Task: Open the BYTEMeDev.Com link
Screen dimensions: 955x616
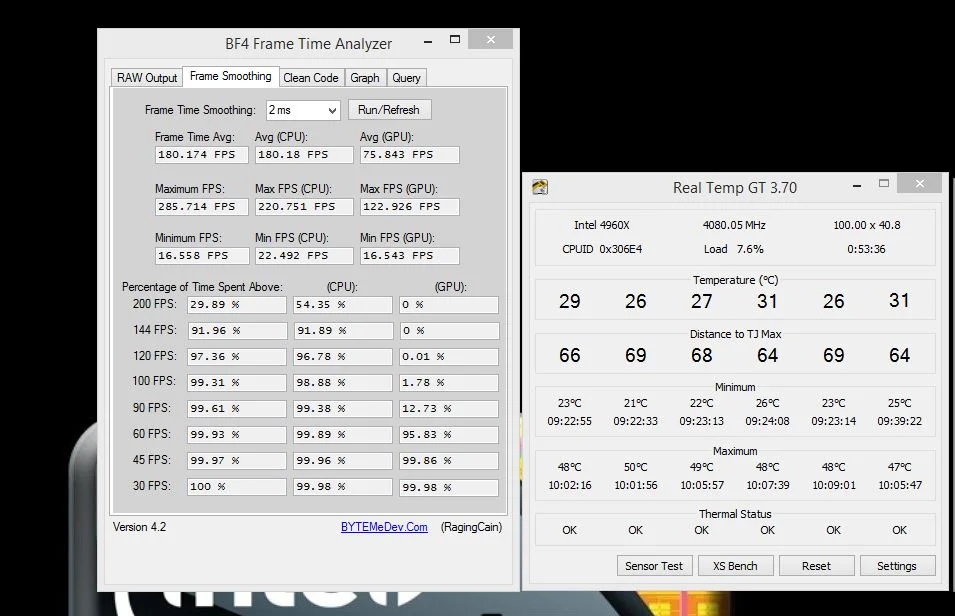Action: tap(384, 527)
